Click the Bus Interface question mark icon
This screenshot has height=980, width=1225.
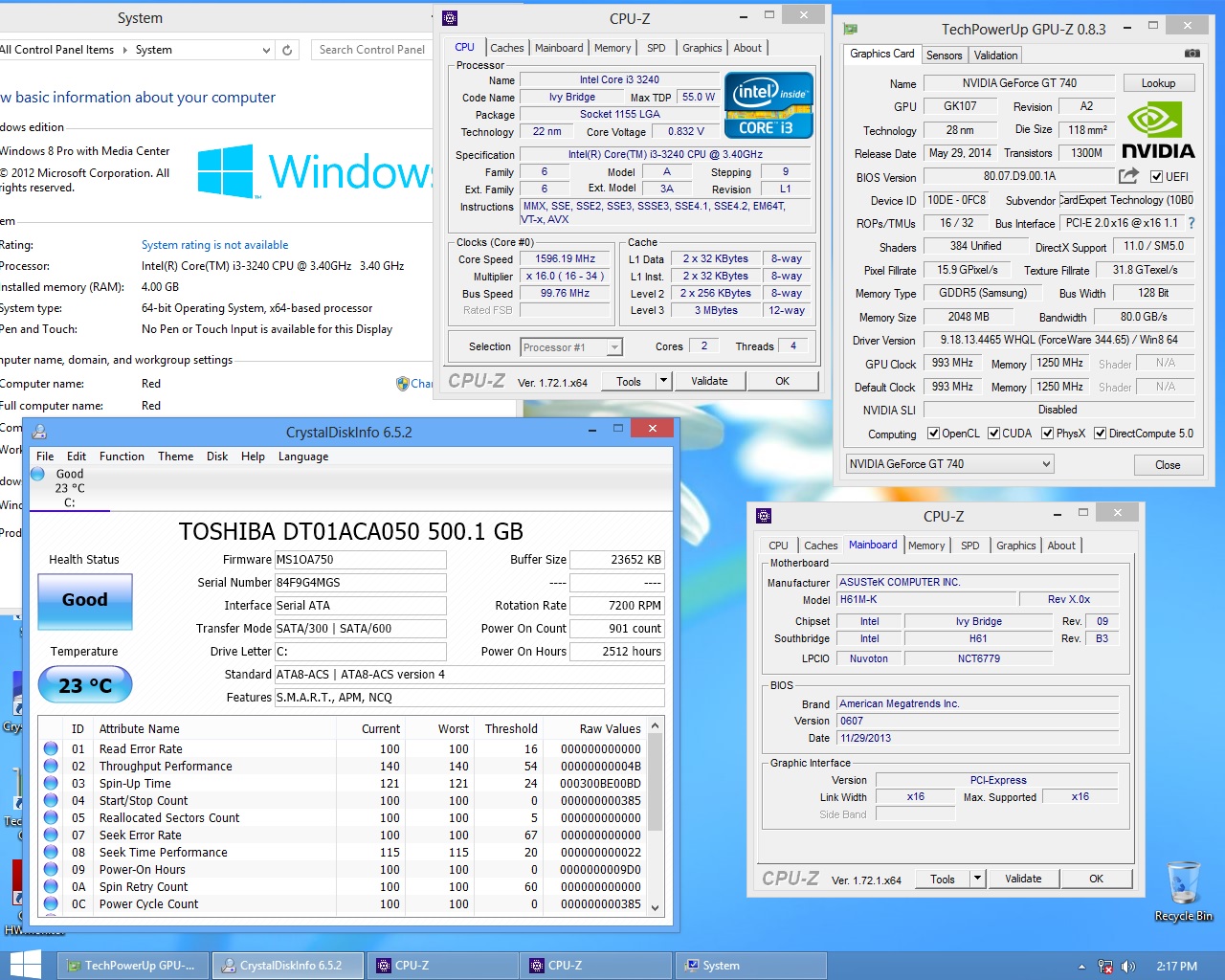tap(1192, 223)
